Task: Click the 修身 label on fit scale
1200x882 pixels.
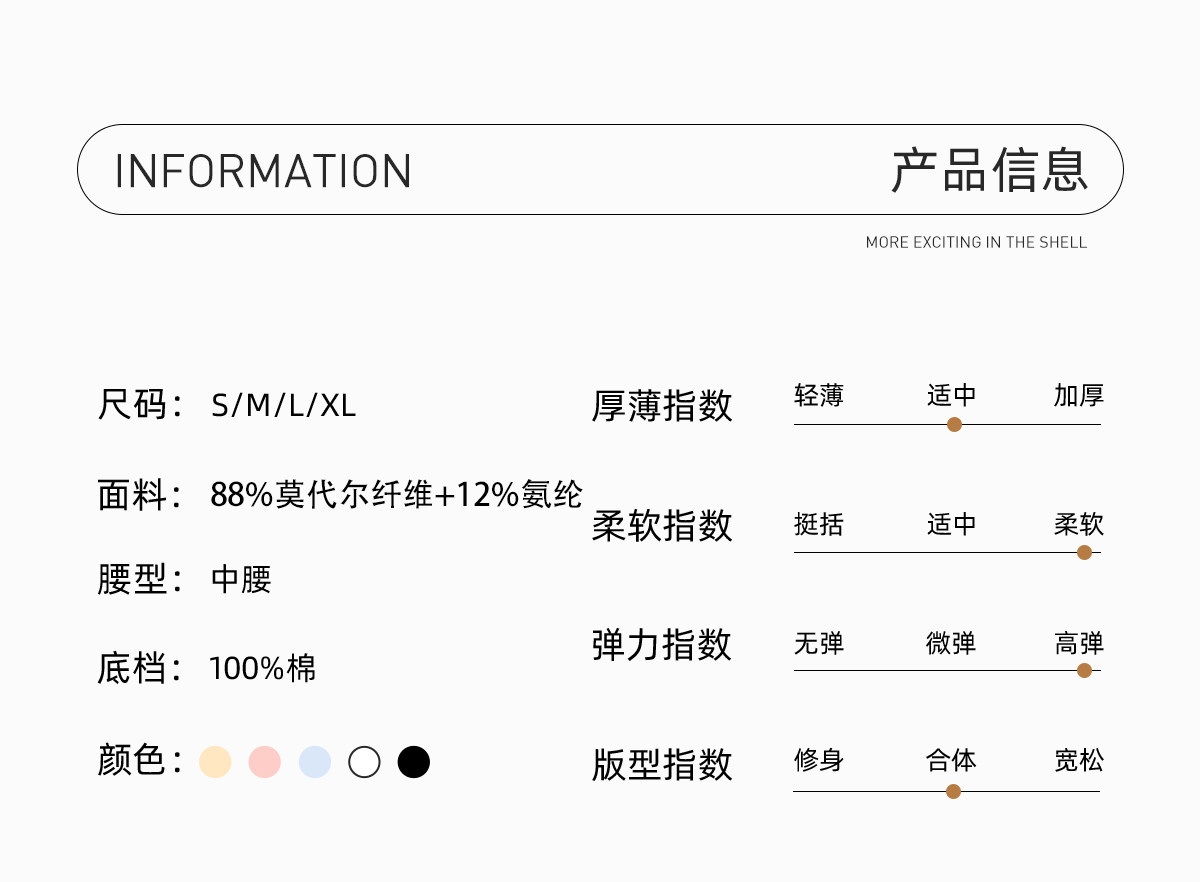Action: pyautogui.click(x=819, y=761)
